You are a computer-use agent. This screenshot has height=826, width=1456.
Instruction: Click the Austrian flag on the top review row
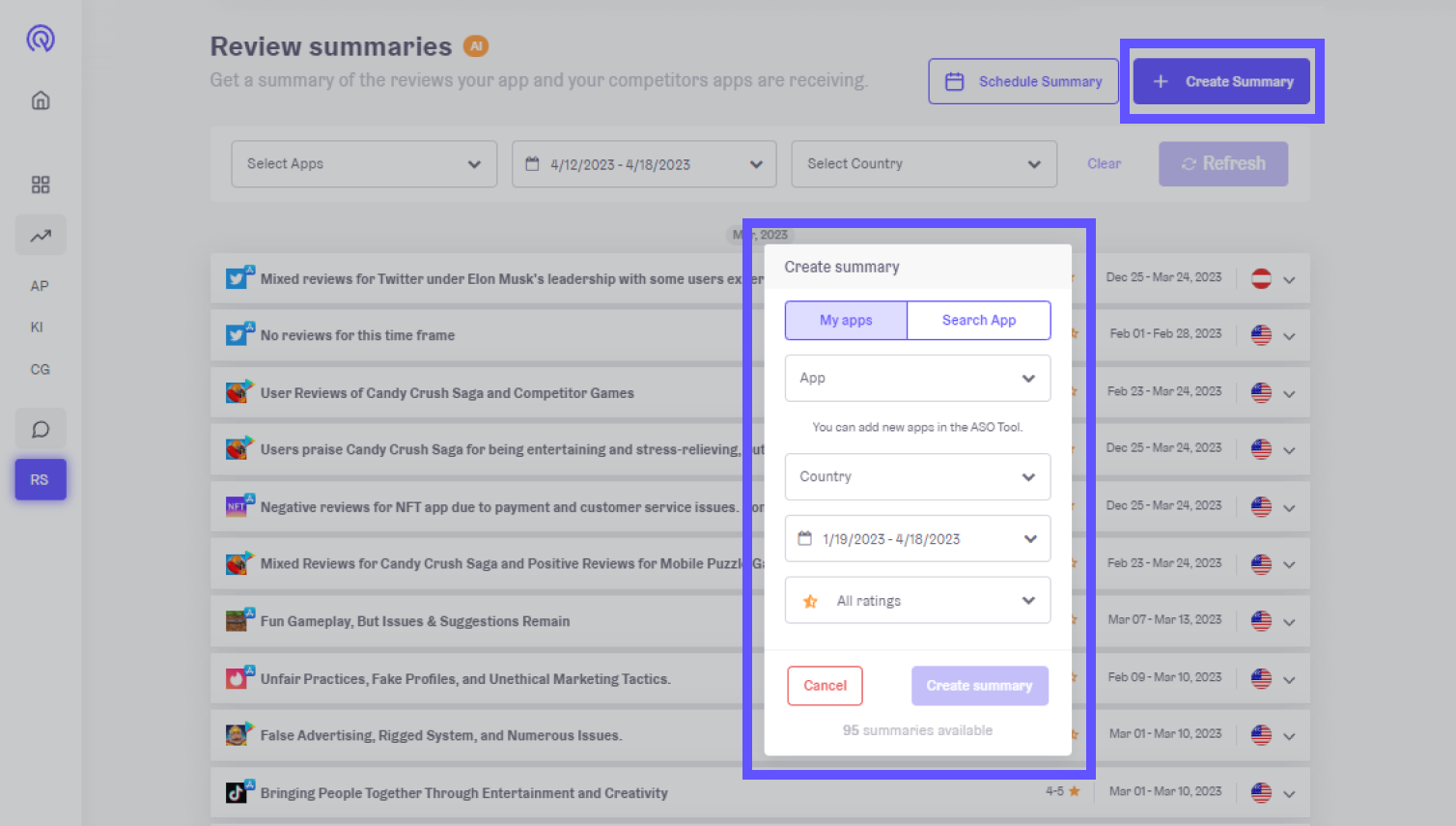point(1261,277)
